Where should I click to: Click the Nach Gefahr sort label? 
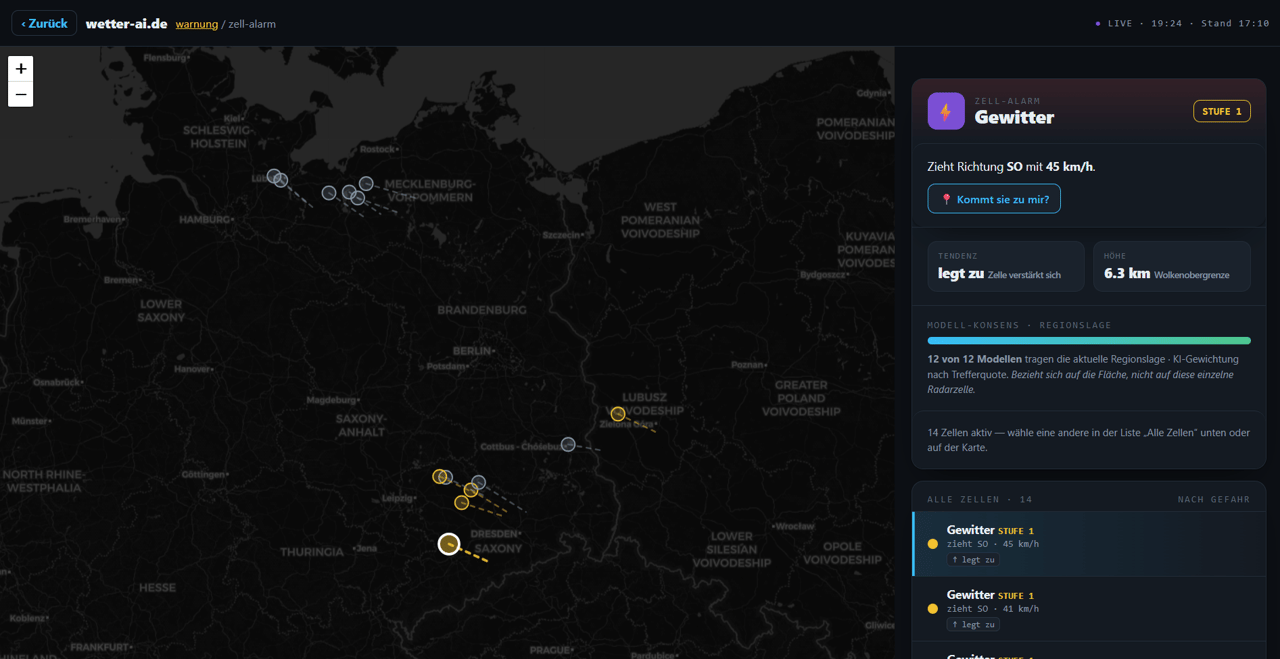(x=1213, y=499)
